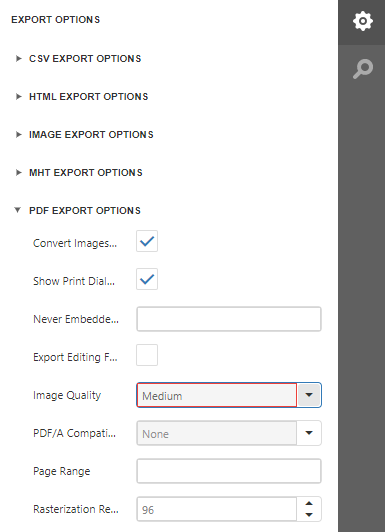Click the PDF Export Options heading

coord(85,211)
